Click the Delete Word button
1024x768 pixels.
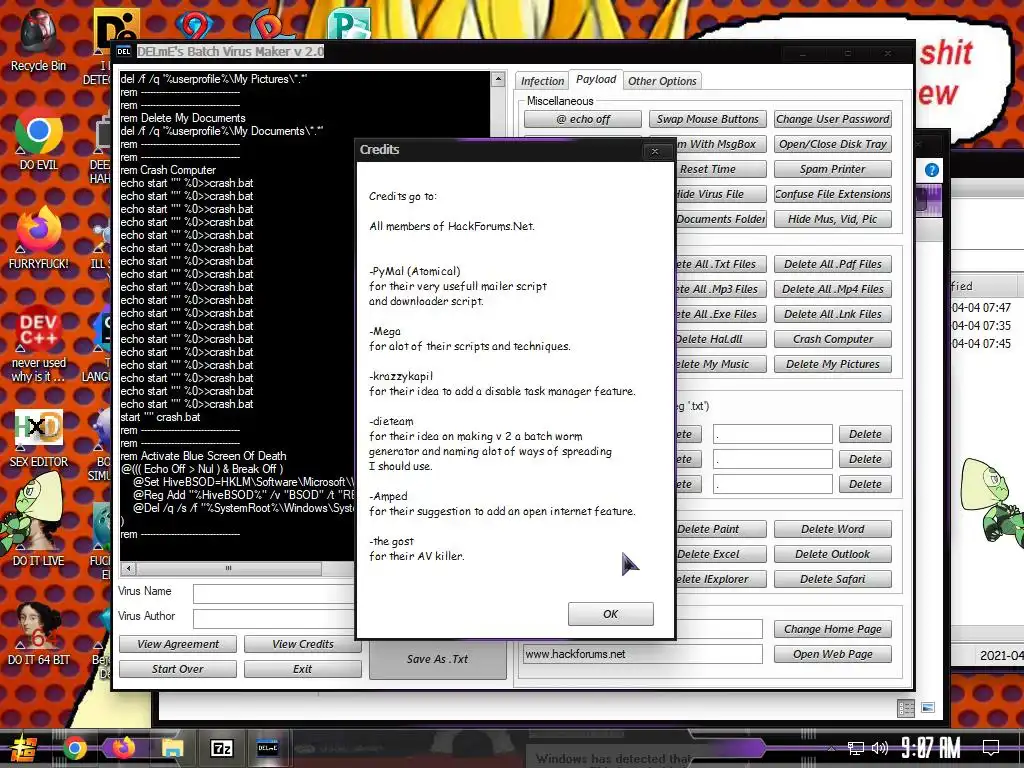click(833, 529)
